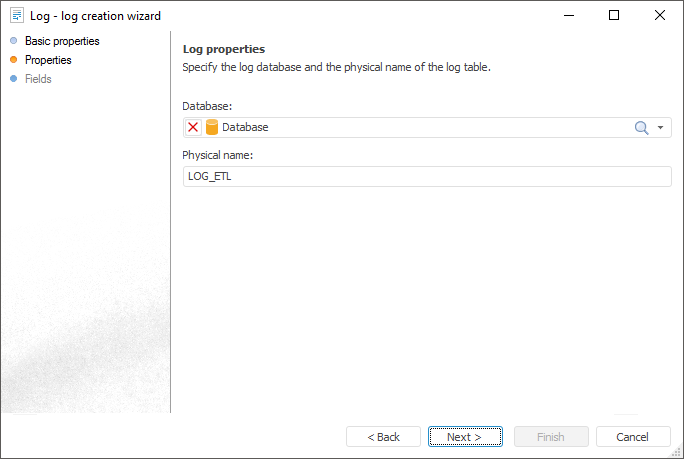Maximize the wizard window
The height and width of the screenshot is (459, 684).
[614, 15]
